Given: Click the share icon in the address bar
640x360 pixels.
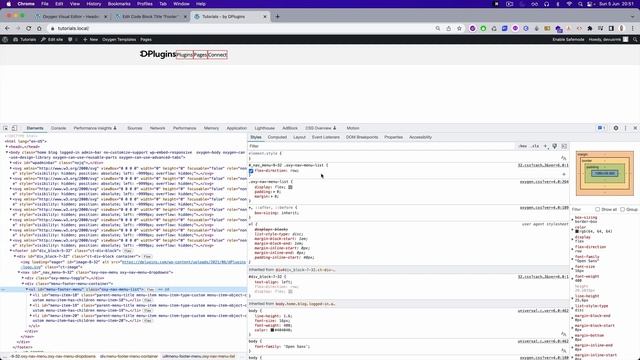Looking at the screenshot, I should pos(449,28).
